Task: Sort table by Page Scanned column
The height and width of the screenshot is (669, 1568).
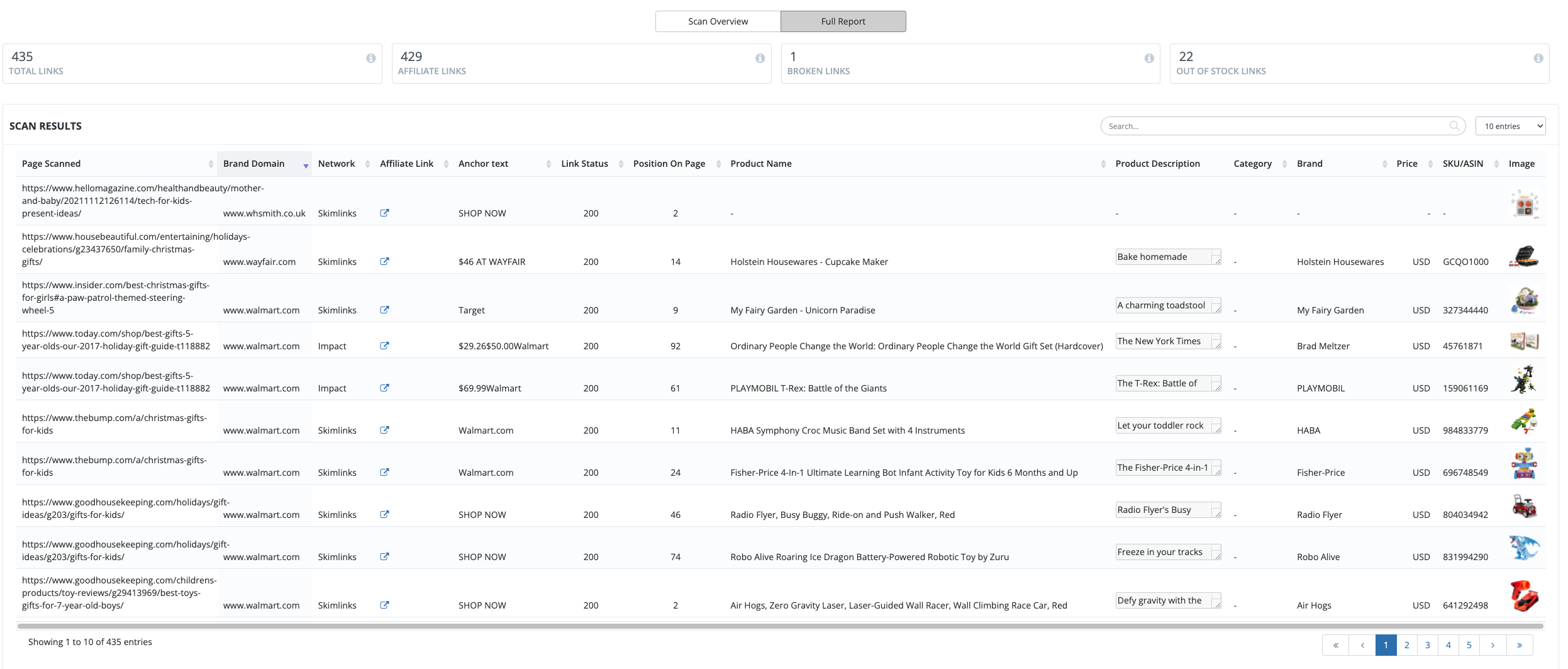Action: 116,164
